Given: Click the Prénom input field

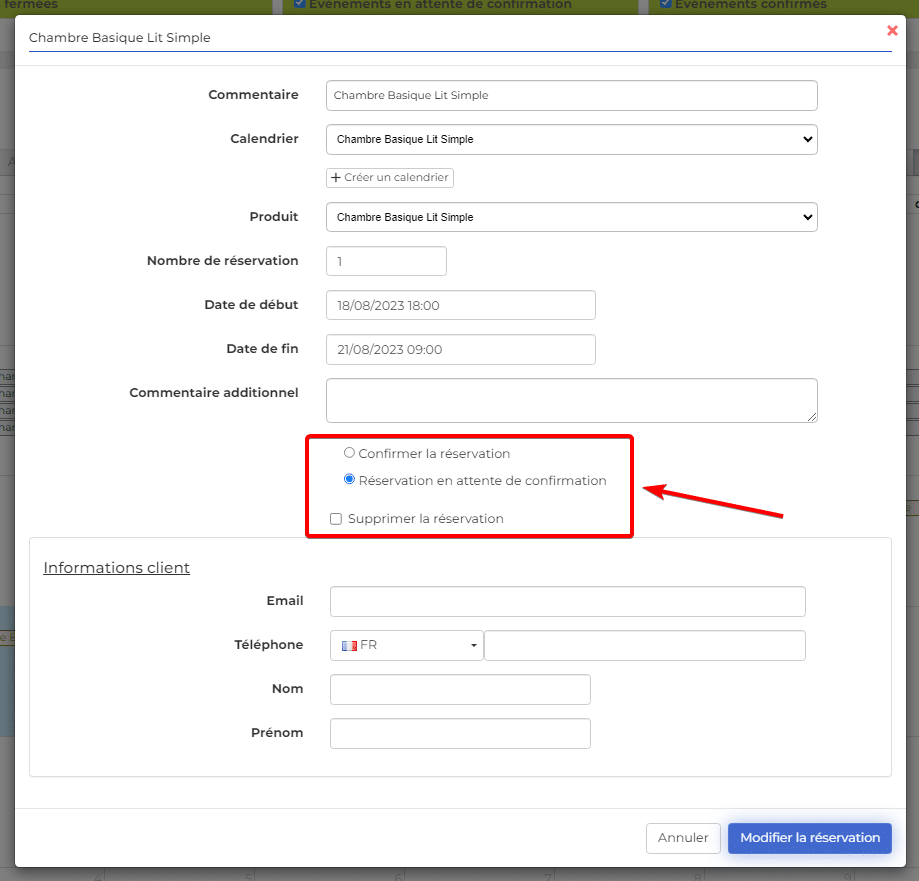Looking at the screenshot, I should (x=460, y=733).
